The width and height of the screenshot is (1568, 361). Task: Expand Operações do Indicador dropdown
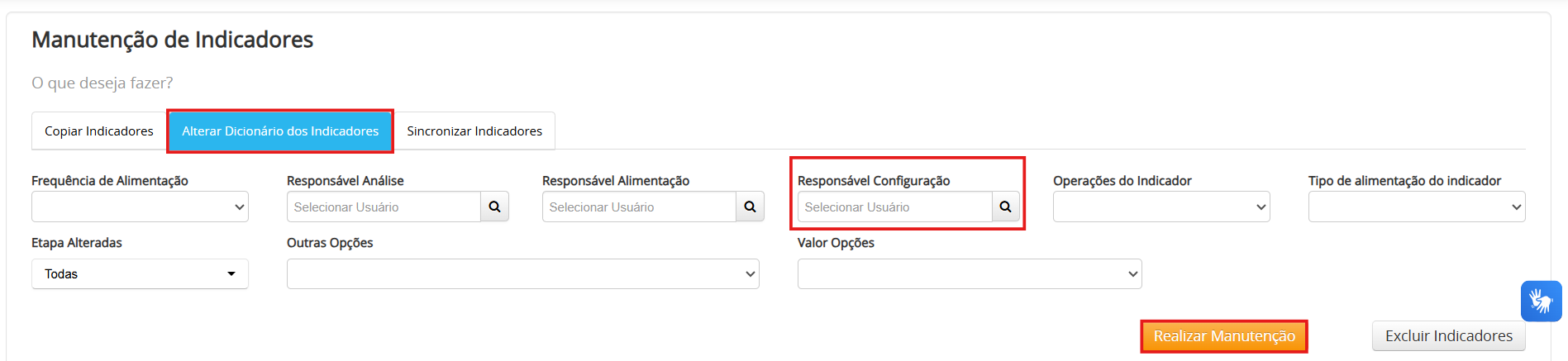coord(1161,207)
